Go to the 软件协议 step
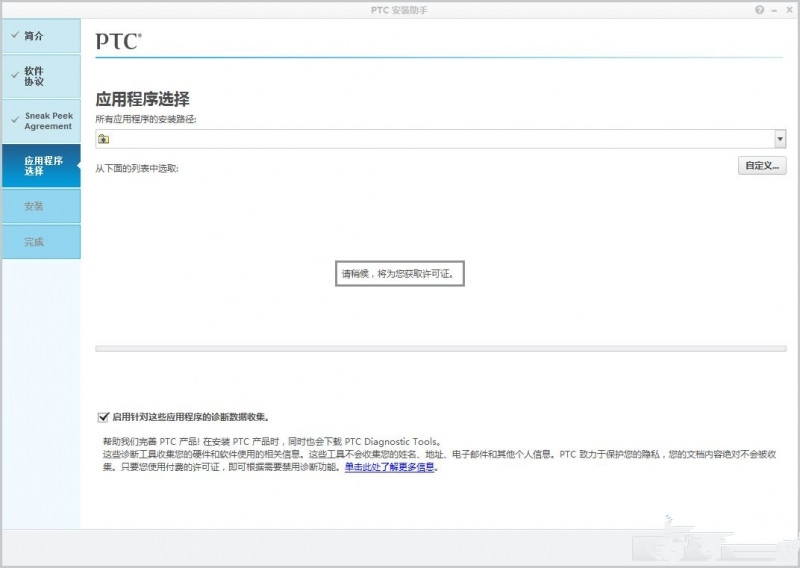This screenshot has width=800, height=568. (41, 76)
